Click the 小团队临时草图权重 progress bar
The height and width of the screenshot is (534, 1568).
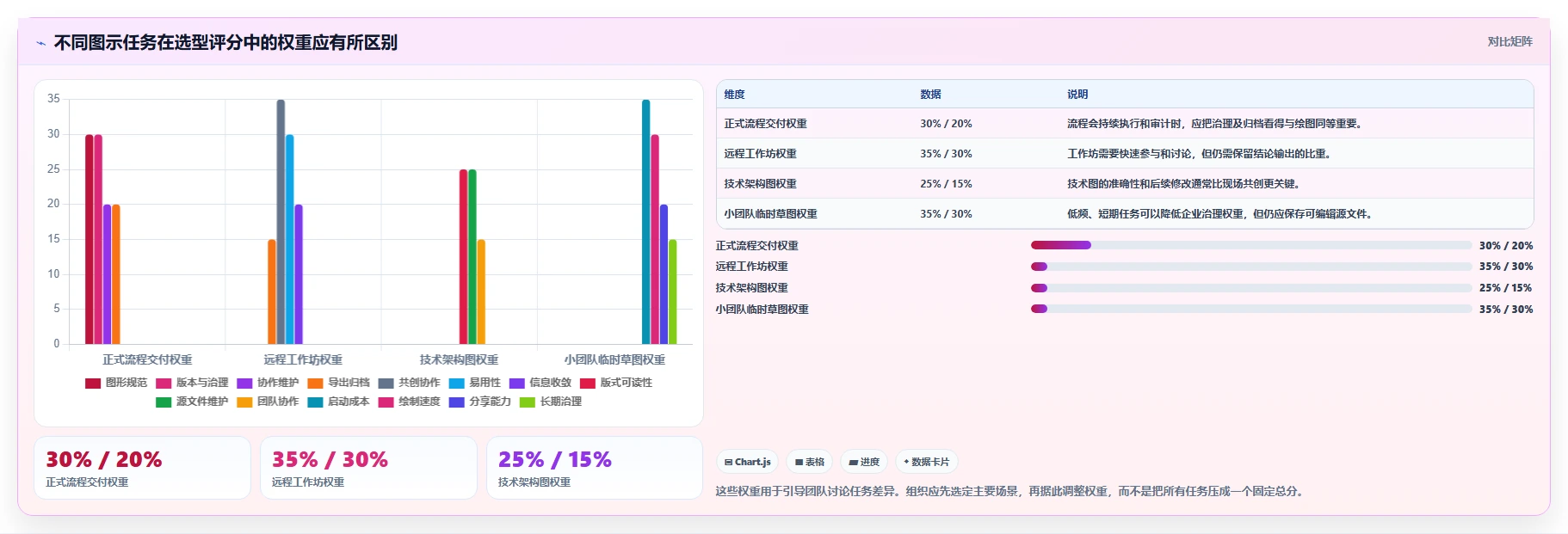coord(1251,309)
